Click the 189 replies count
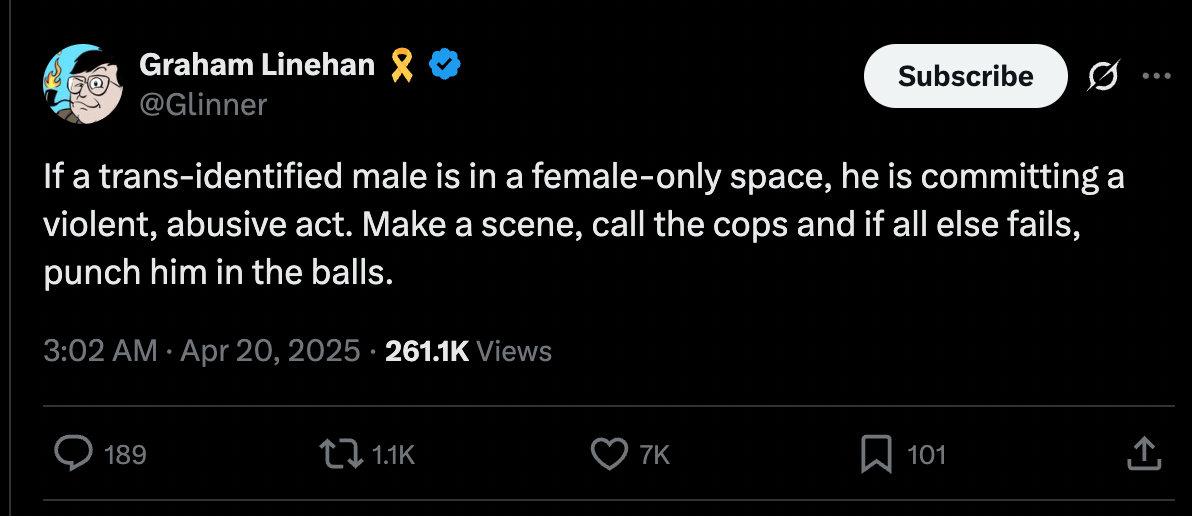Viewport: 1192px width, 516px height. coord(125,455)
